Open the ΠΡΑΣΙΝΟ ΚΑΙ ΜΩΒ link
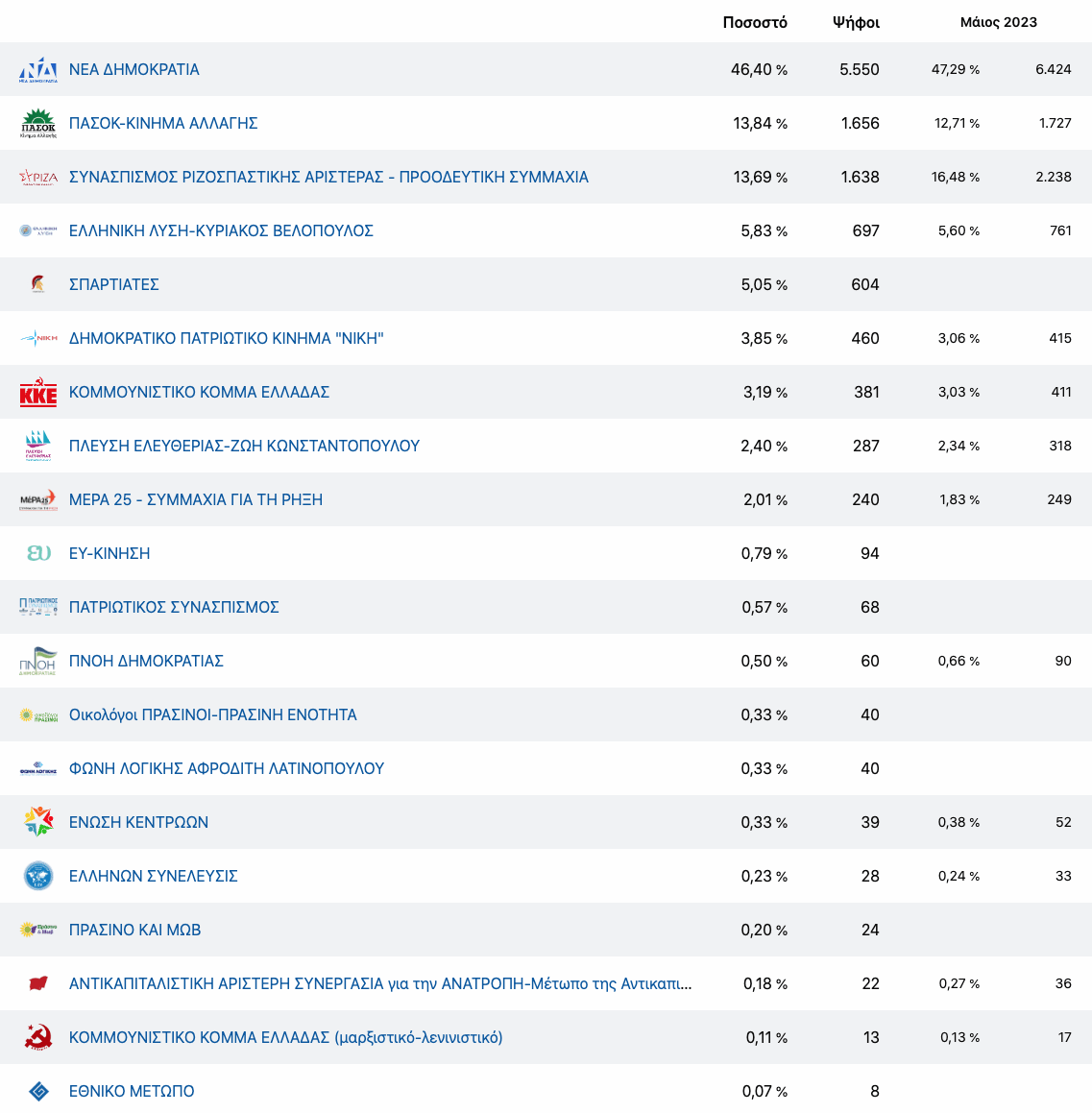Screen dimensions: 1092x1113 [x=134, y=930]
